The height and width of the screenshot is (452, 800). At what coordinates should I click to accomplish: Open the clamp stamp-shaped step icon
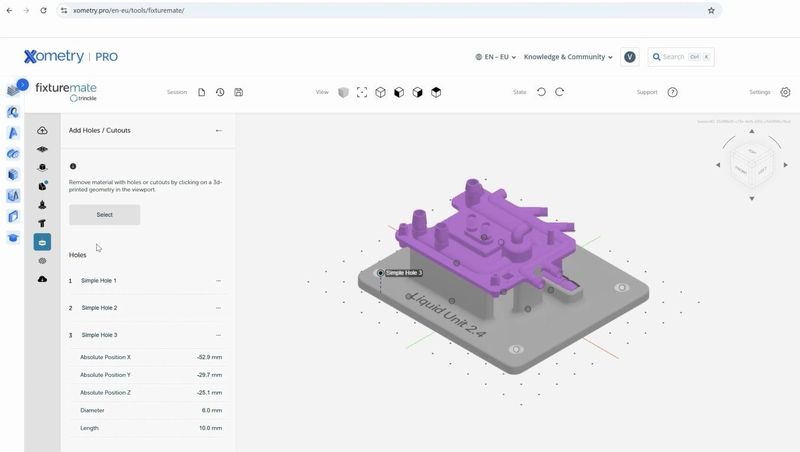click(42, 205)
